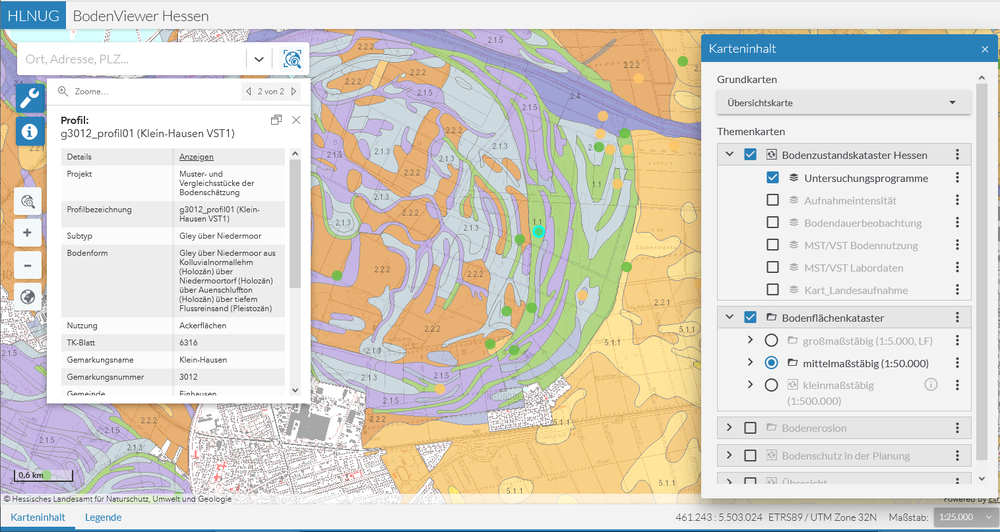Click the globe full-extent icon

pyautogui.click(x=27, y=298)
